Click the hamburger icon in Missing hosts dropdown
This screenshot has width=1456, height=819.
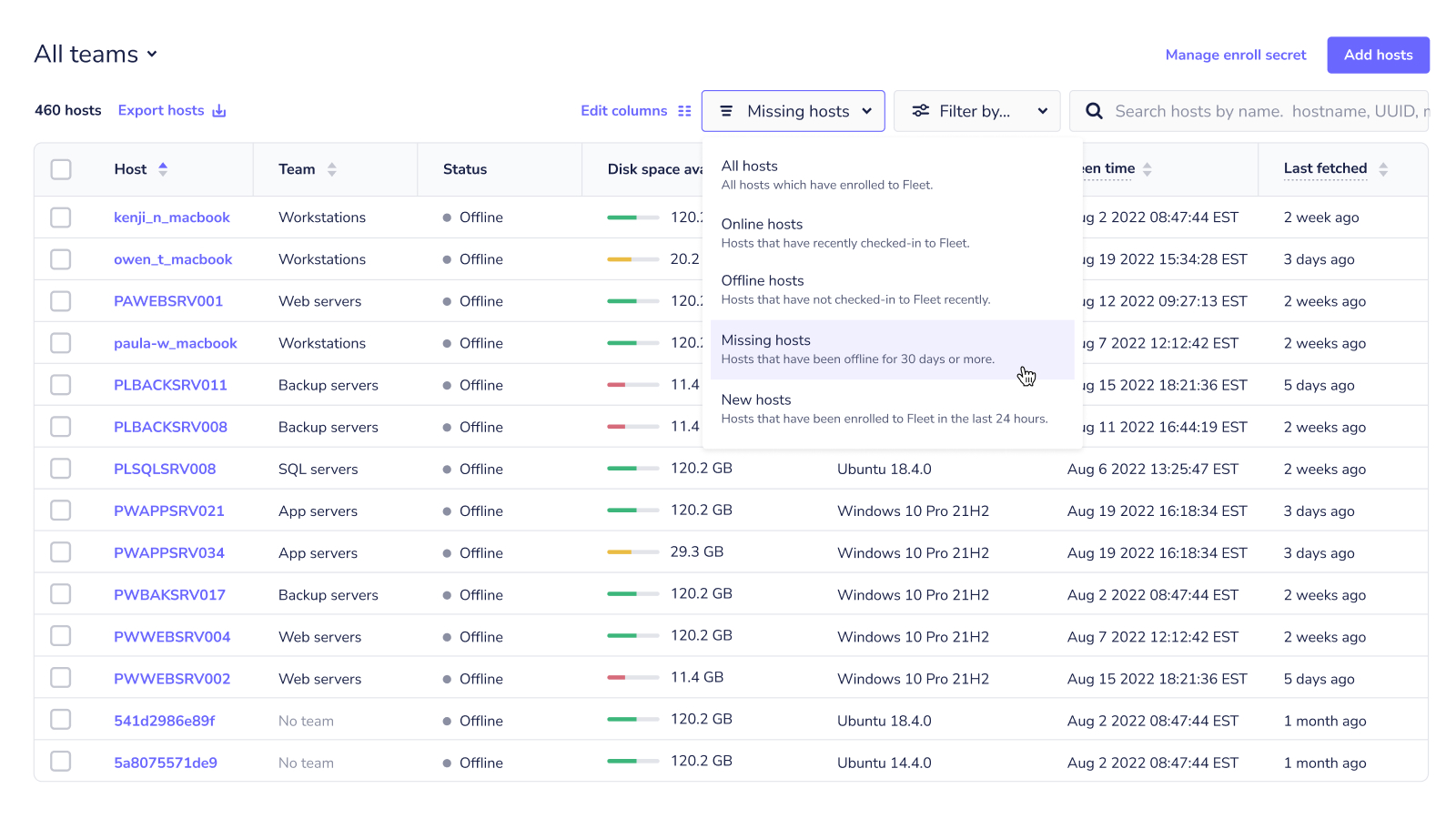tap(726, 111)
